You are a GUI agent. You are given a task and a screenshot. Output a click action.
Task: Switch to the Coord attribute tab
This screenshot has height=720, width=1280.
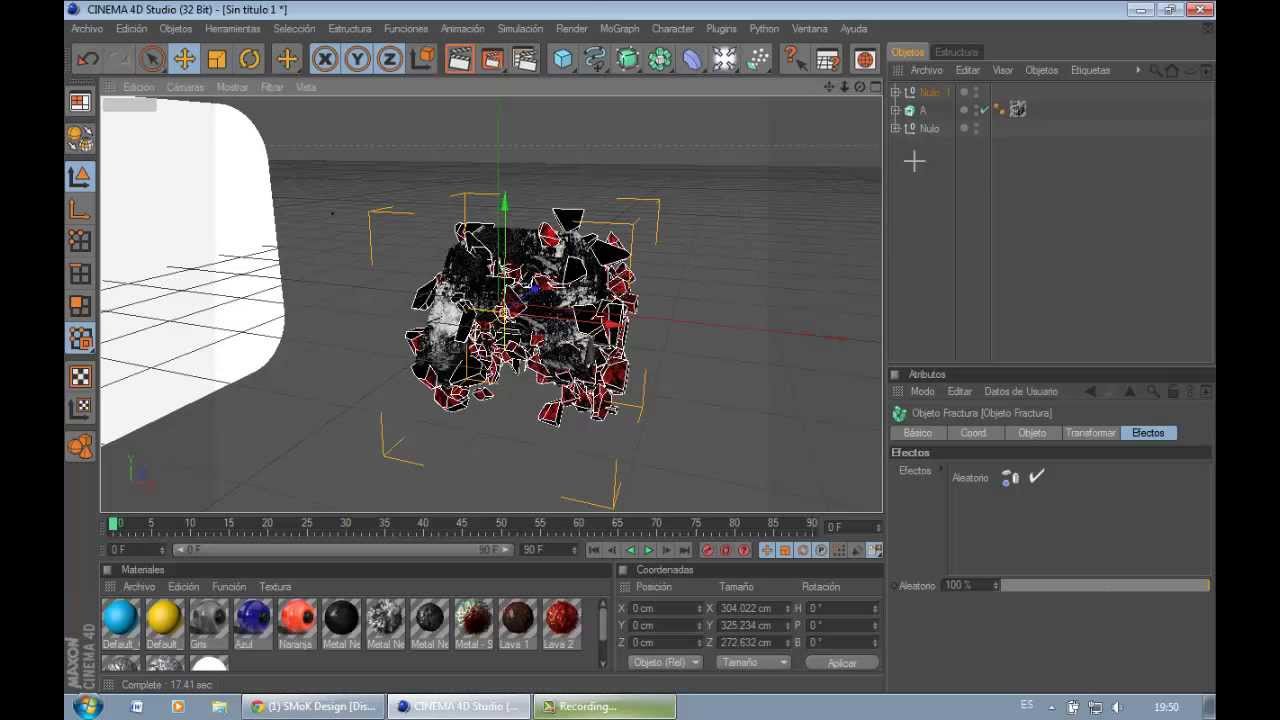coord(973,433)
